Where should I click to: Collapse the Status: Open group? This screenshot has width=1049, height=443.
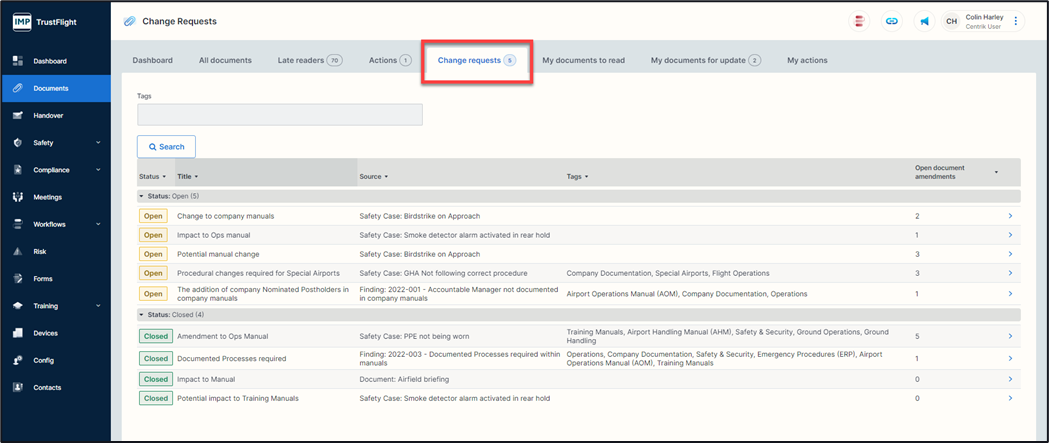tap(142, 196)
